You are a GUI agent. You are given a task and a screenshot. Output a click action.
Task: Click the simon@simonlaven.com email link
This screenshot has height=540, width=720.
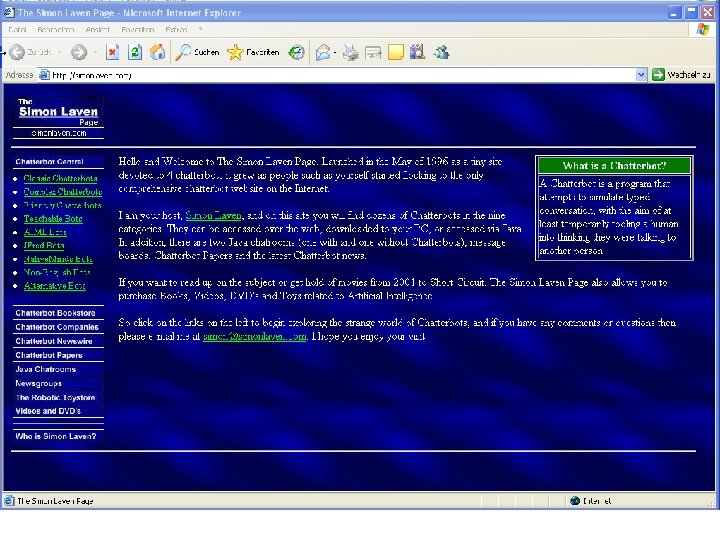coord(254,336)
